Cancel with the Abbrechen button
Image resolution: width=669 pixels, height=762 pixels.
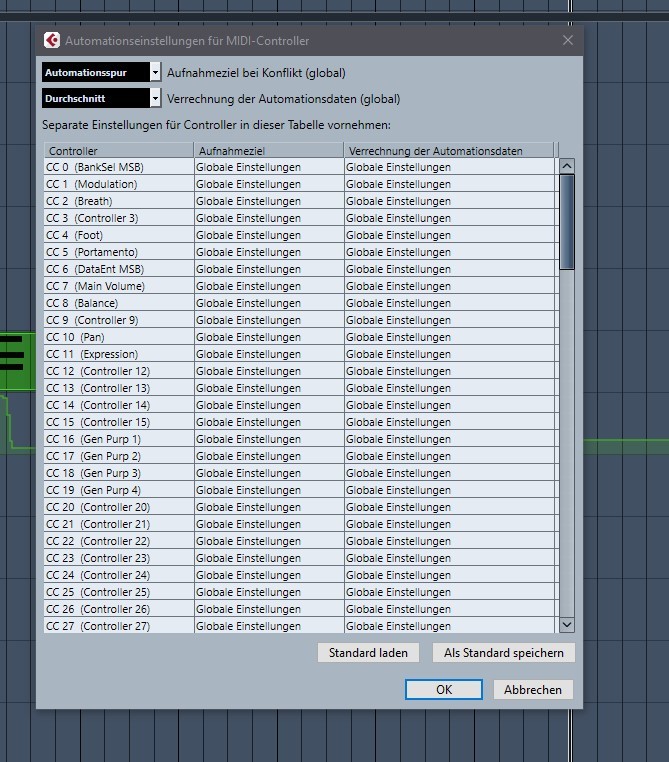[533, 689]
